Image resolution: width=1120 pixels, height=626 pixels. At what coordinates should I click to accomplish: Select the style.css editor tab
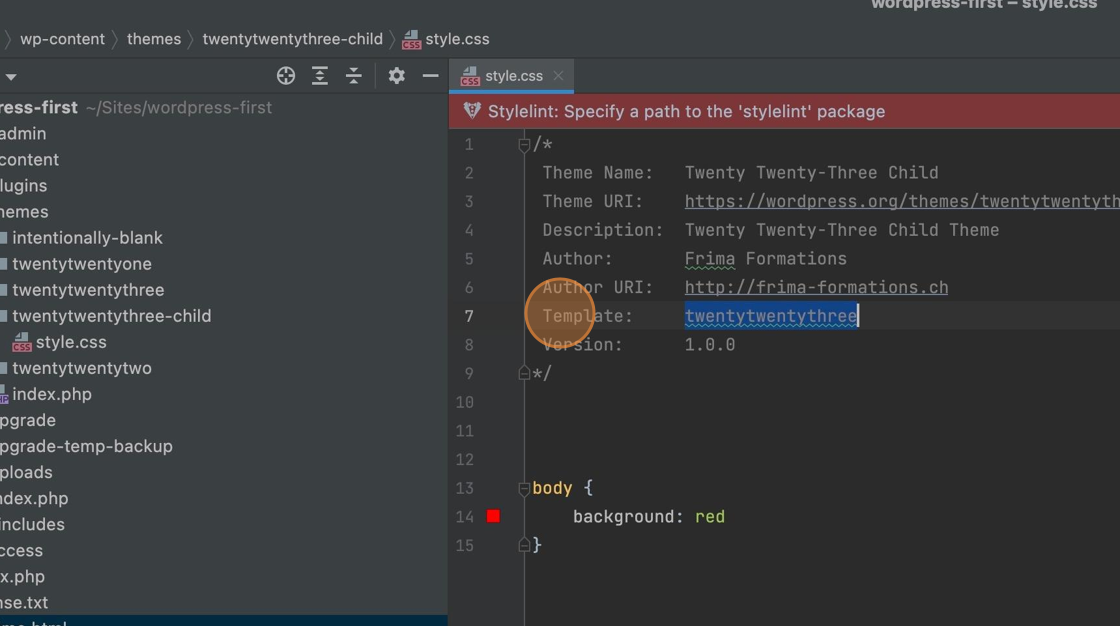(513, 76)
